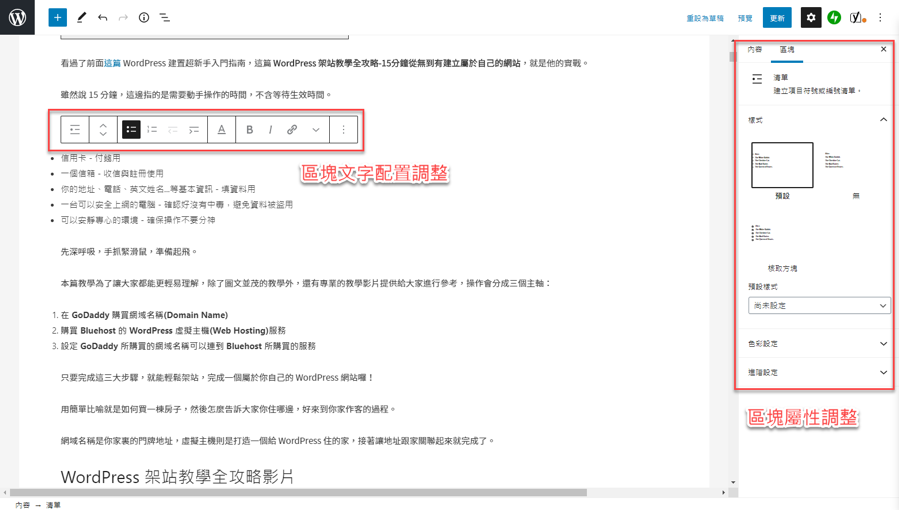Image resolution: width=899 pixels, height=510 pixels.
Task: Click the blue add block plus button
Action: tap(57, 17)
